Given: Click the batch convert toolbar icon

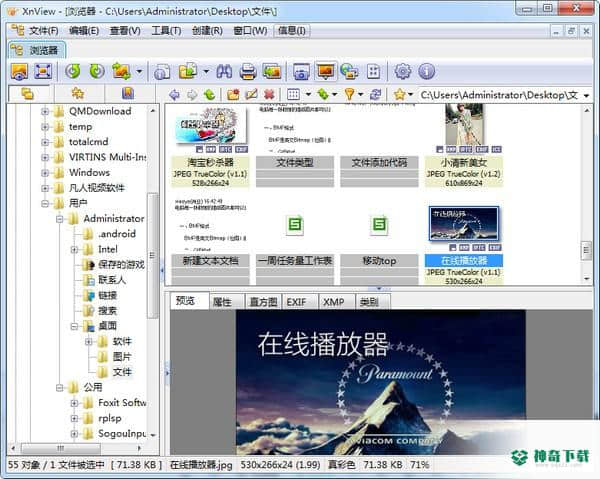Looking at the screenshot, I should pyautogui.click(x=188, y=72).
